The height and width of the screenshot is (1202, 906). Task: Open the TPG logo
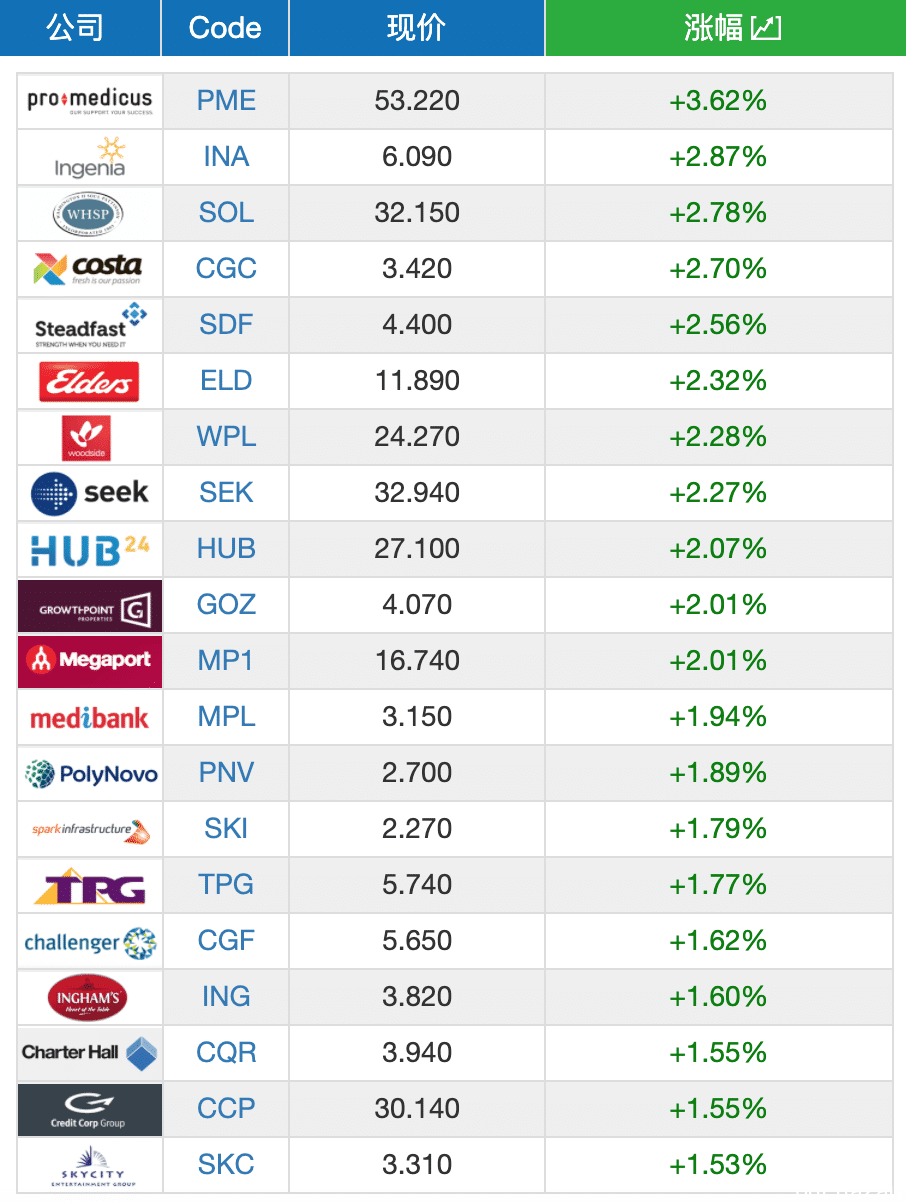pyautogui.click(x=90, y=885)
